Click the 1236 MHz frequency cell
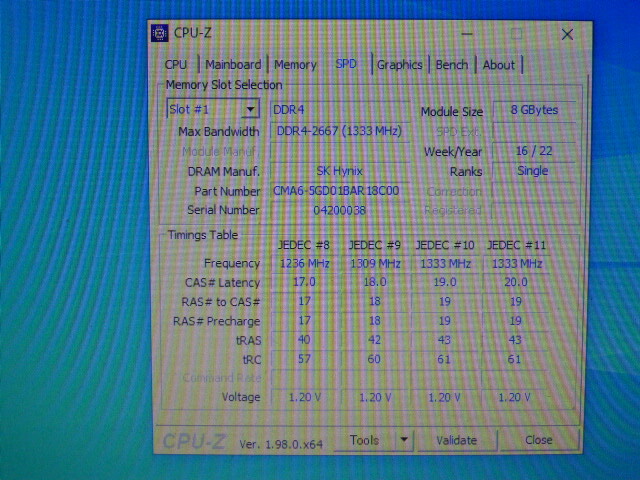The image size is (640, 480). 304,263
